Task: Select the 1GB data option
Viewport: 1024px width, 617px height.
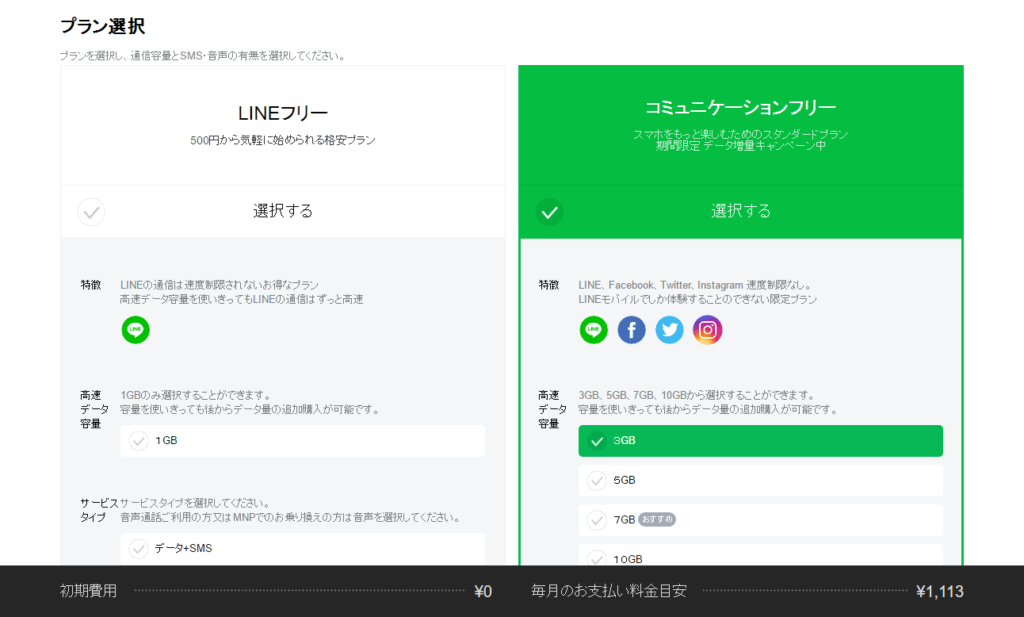Action: (302, 441)
